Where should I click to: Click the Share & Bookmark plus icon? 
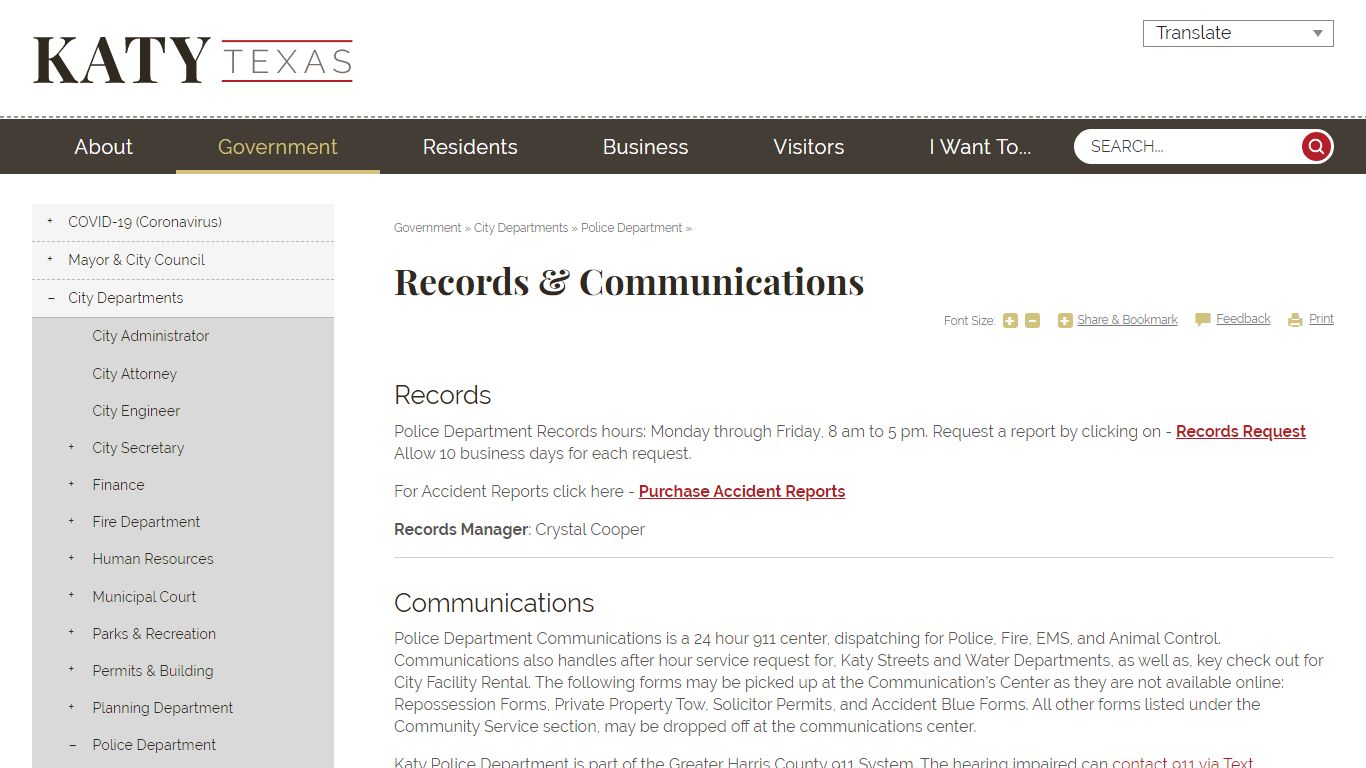[x=1065, y=321]
